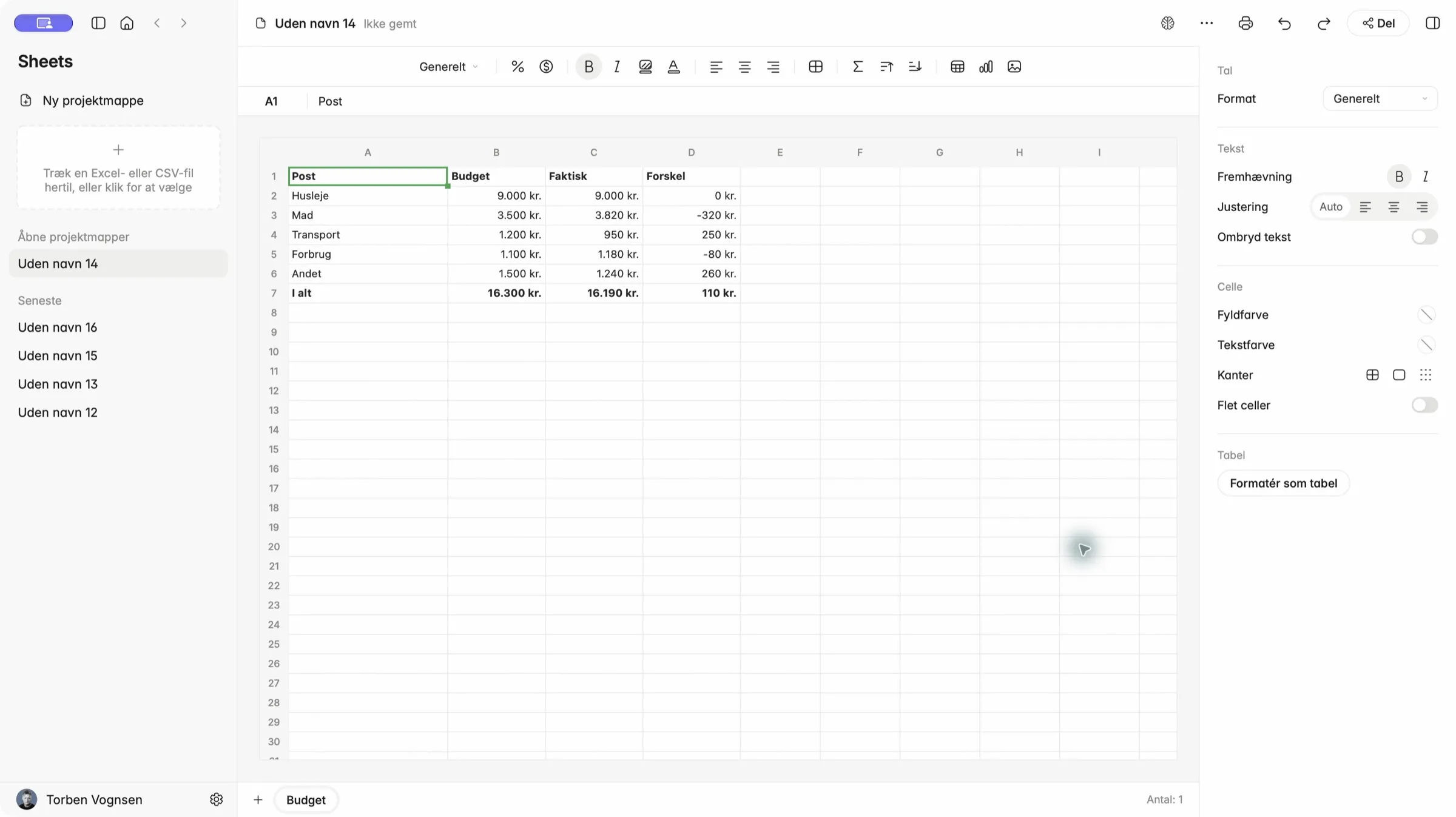
Task: Go to home via house icon
Action: click(x=127, y=23)
